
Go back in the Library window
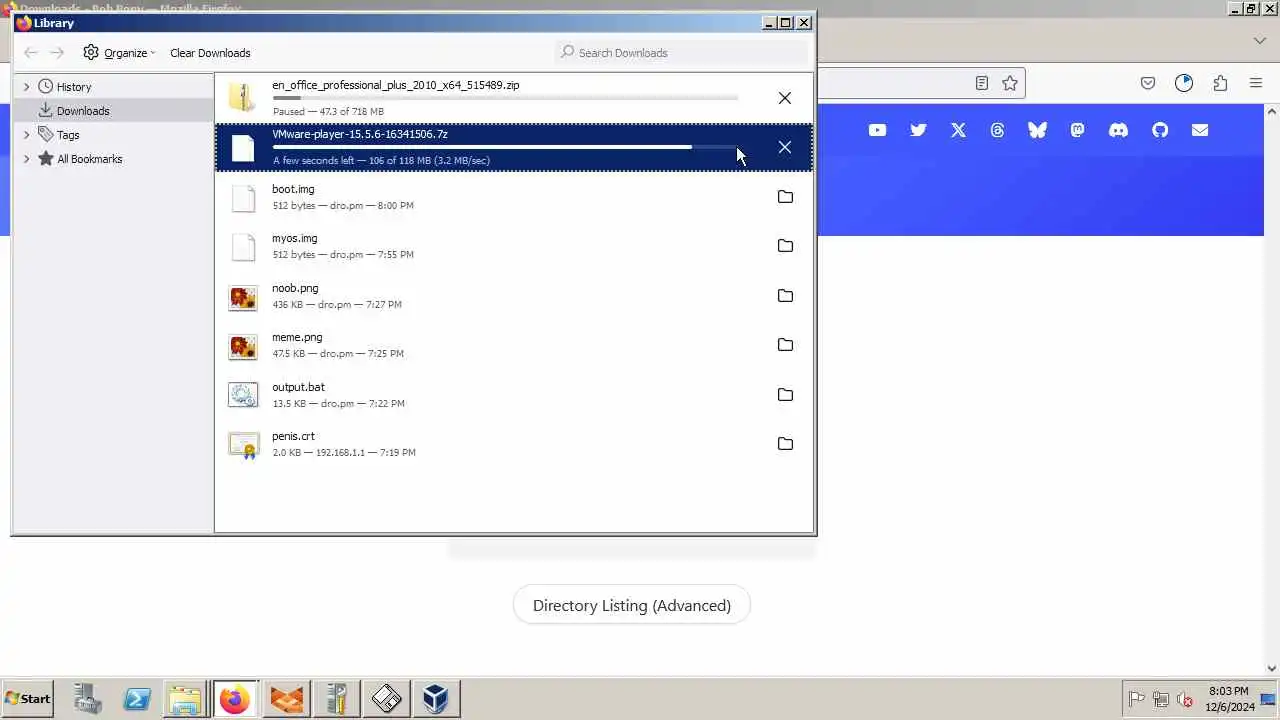pos(31,53)
